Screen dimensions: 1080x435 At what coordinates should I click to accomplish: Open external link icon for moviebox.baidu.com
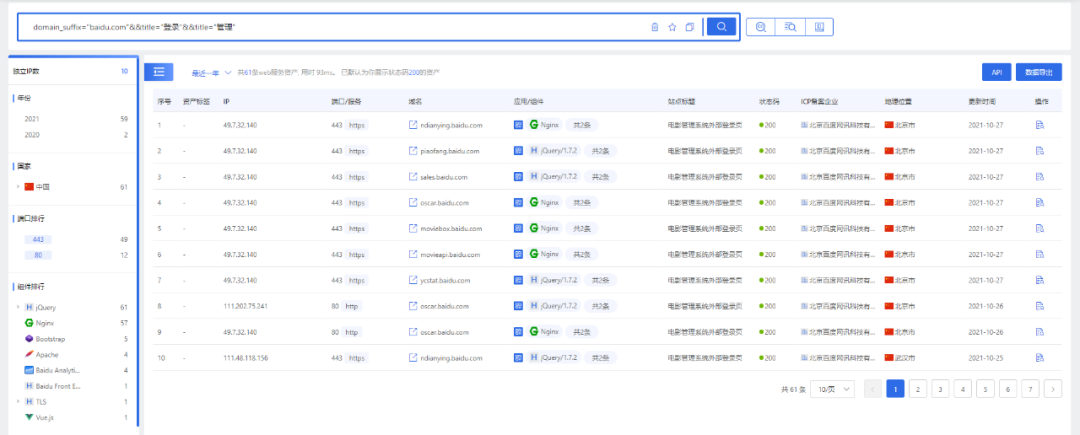413,228
